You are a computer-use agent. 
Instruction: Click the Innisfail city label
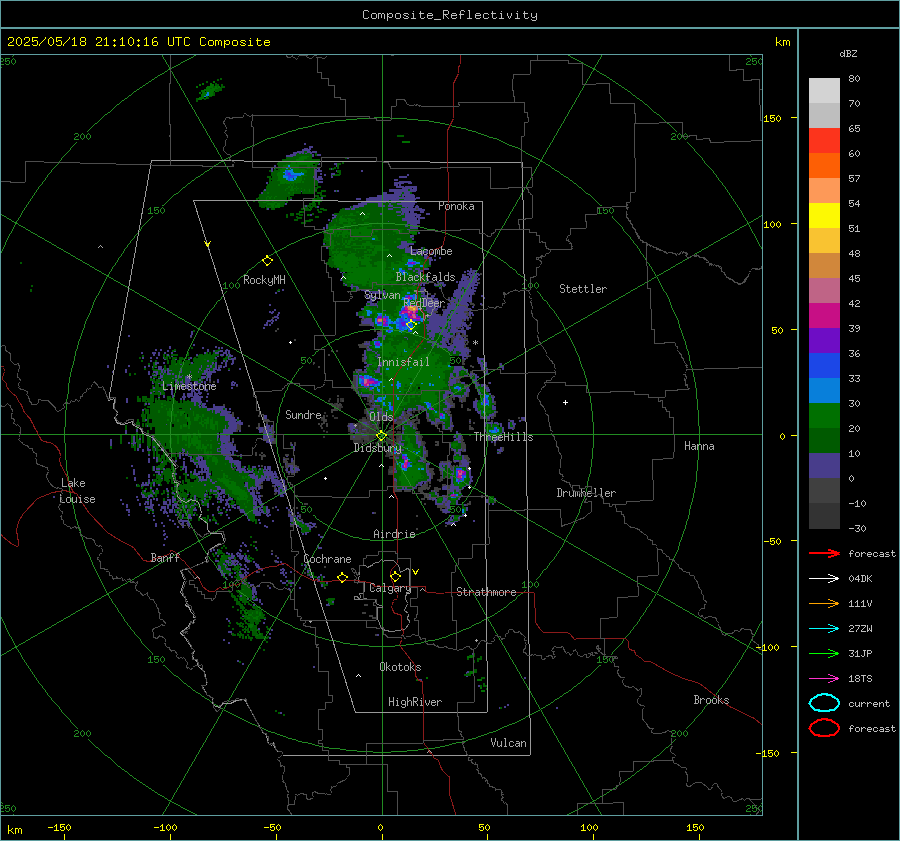pyautogui.click(x=403, y=362)
